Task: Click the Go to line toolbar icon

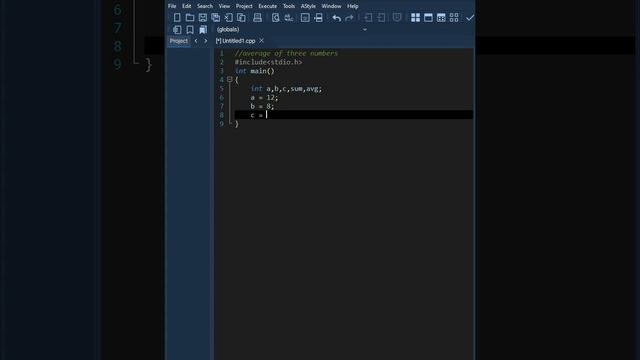Action: pos(318,18)
